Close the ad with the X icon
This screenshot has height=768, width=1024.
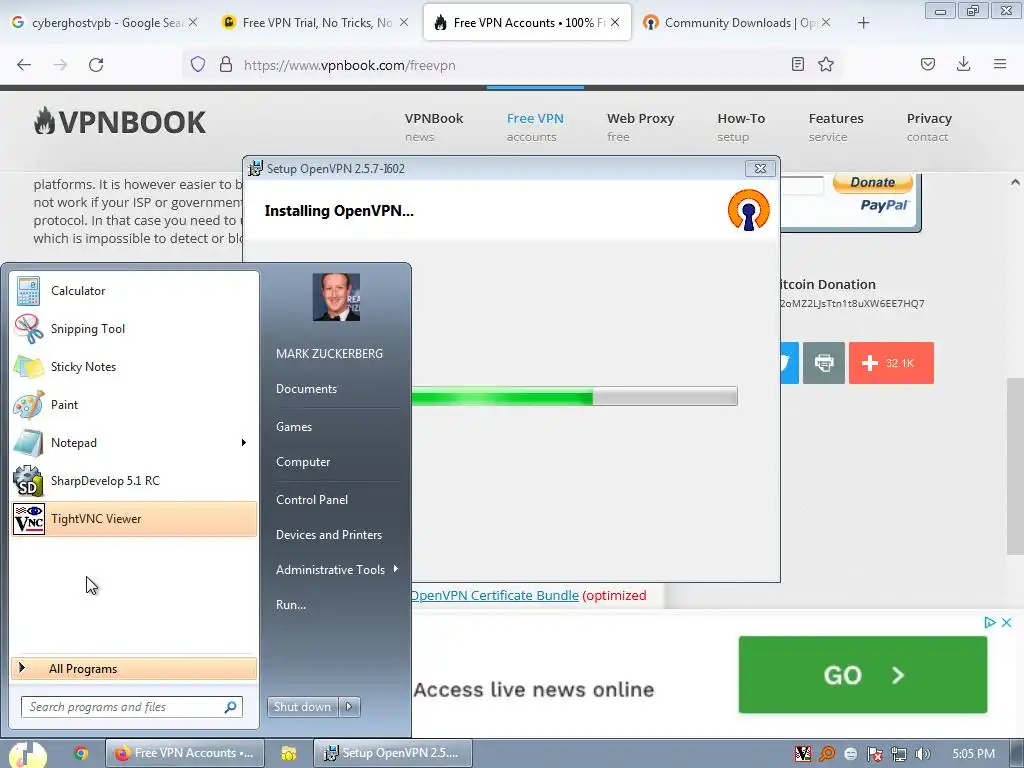[x=1006, y=622]
